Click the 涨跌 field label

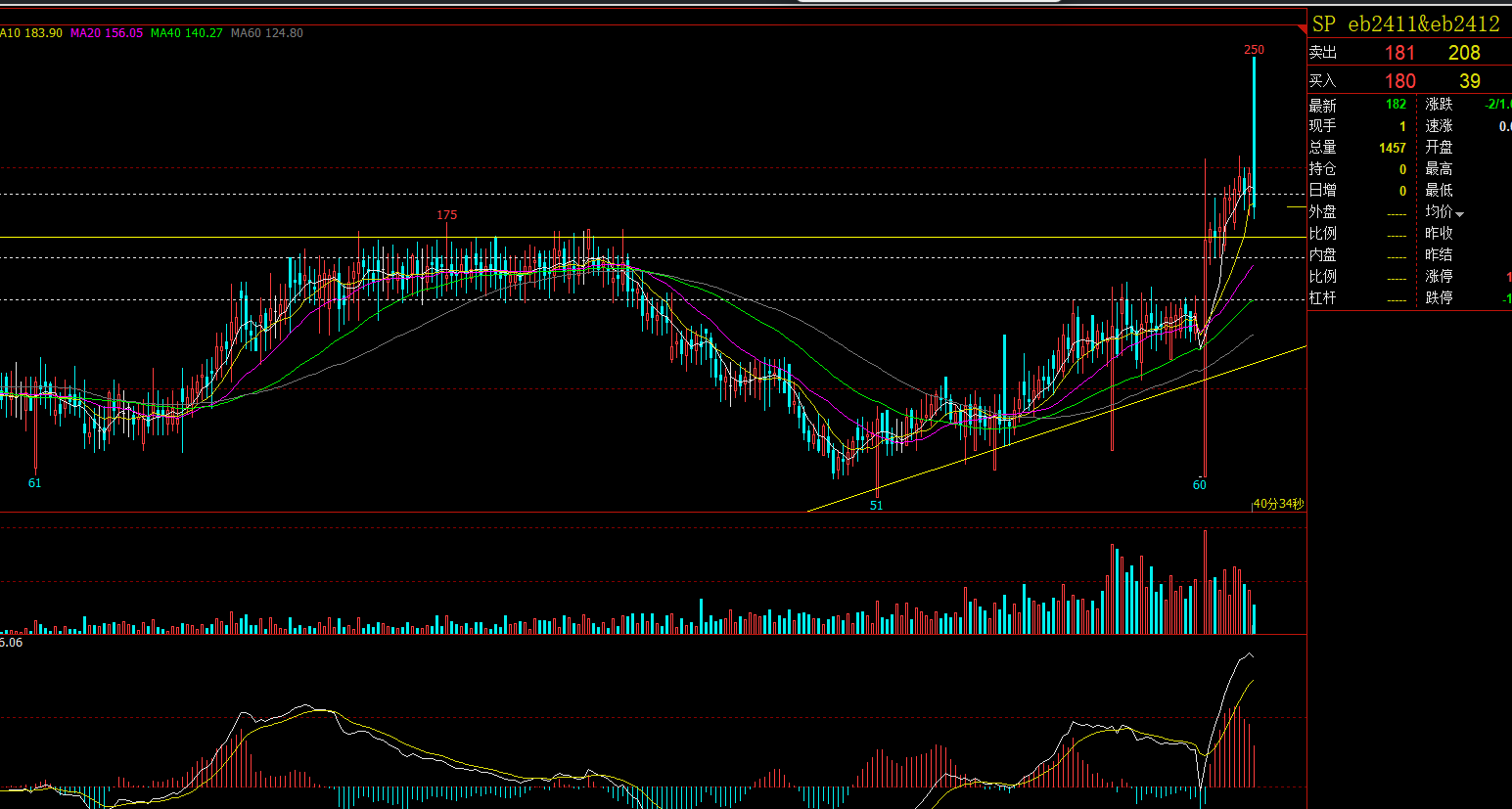tap(1439, 105)
